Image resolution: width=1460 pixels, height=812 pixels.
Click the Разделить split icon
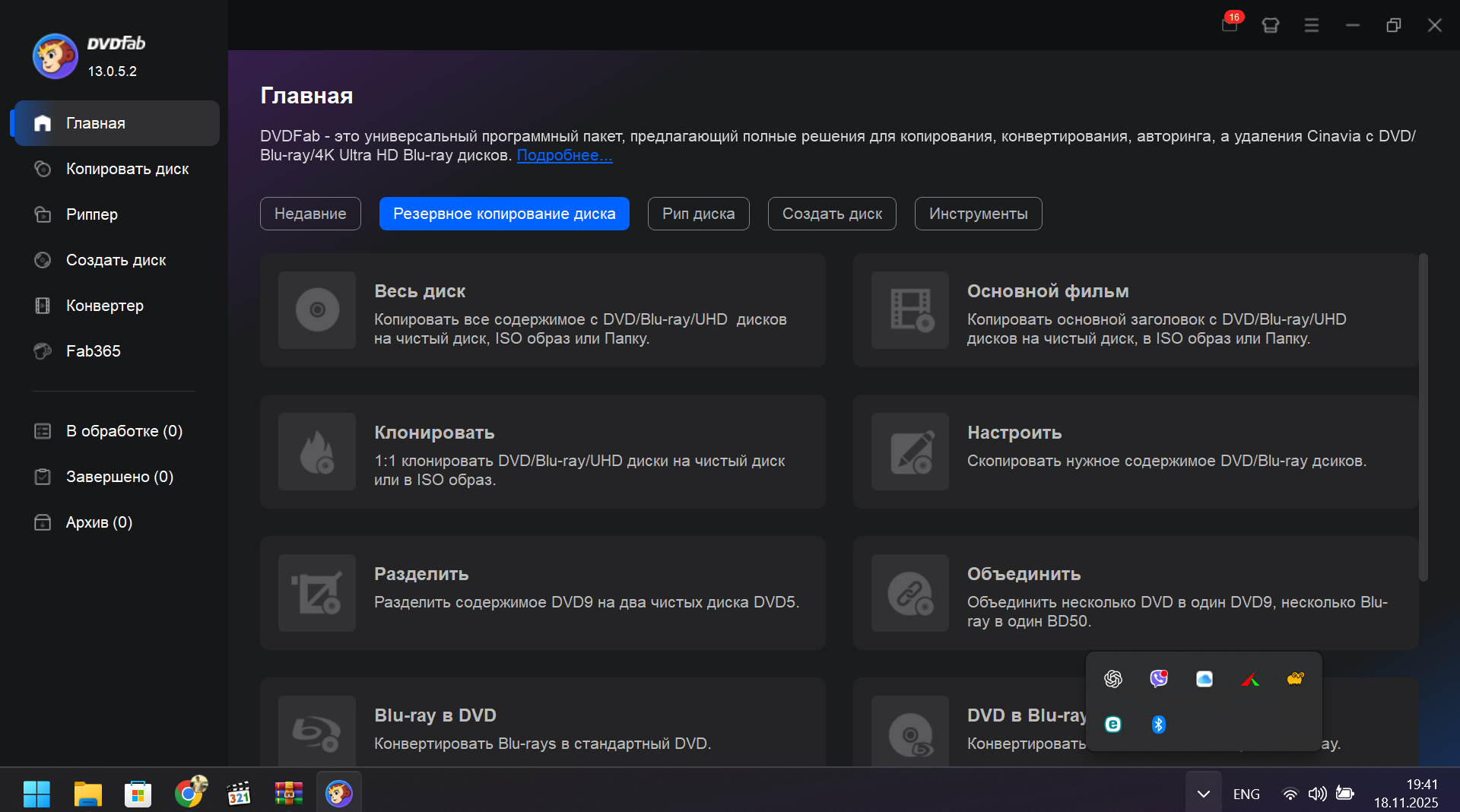tap(317, 593)
